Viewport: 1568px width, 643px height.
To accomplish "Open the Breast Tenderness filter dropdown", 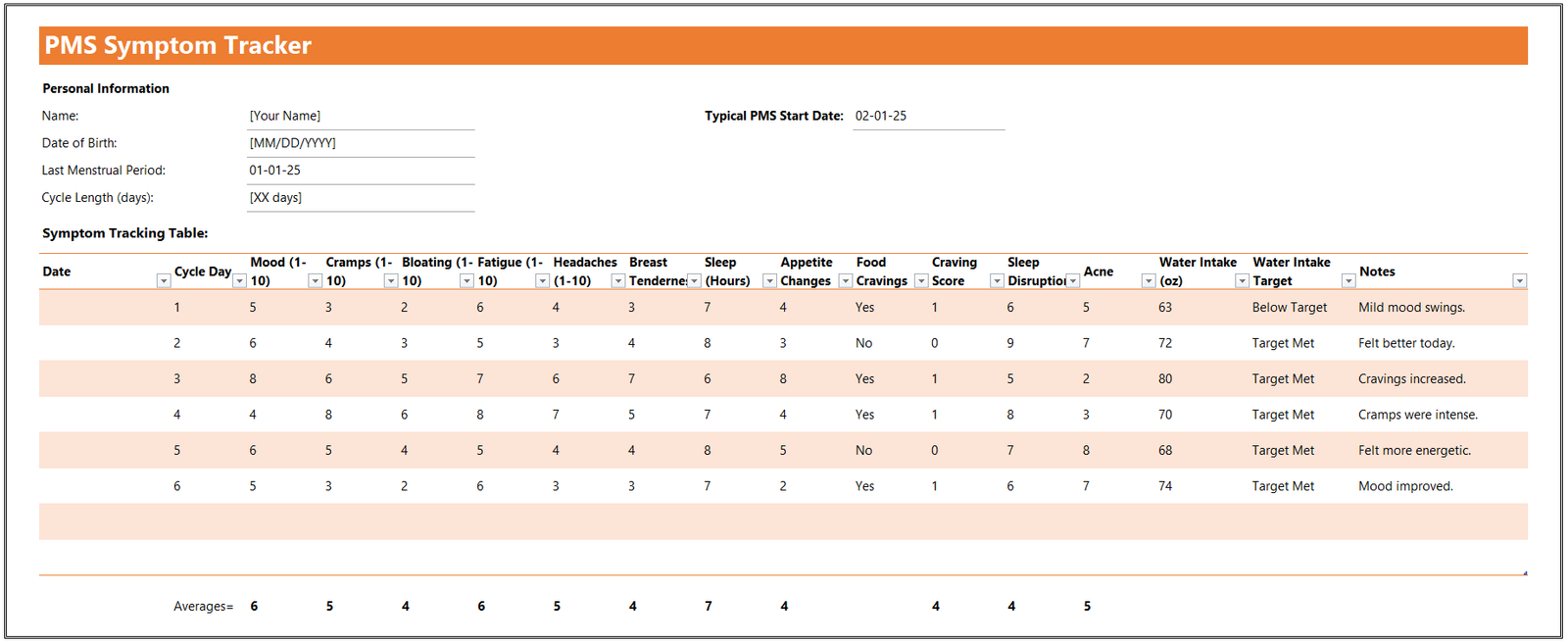I will (x=694, y=281).
